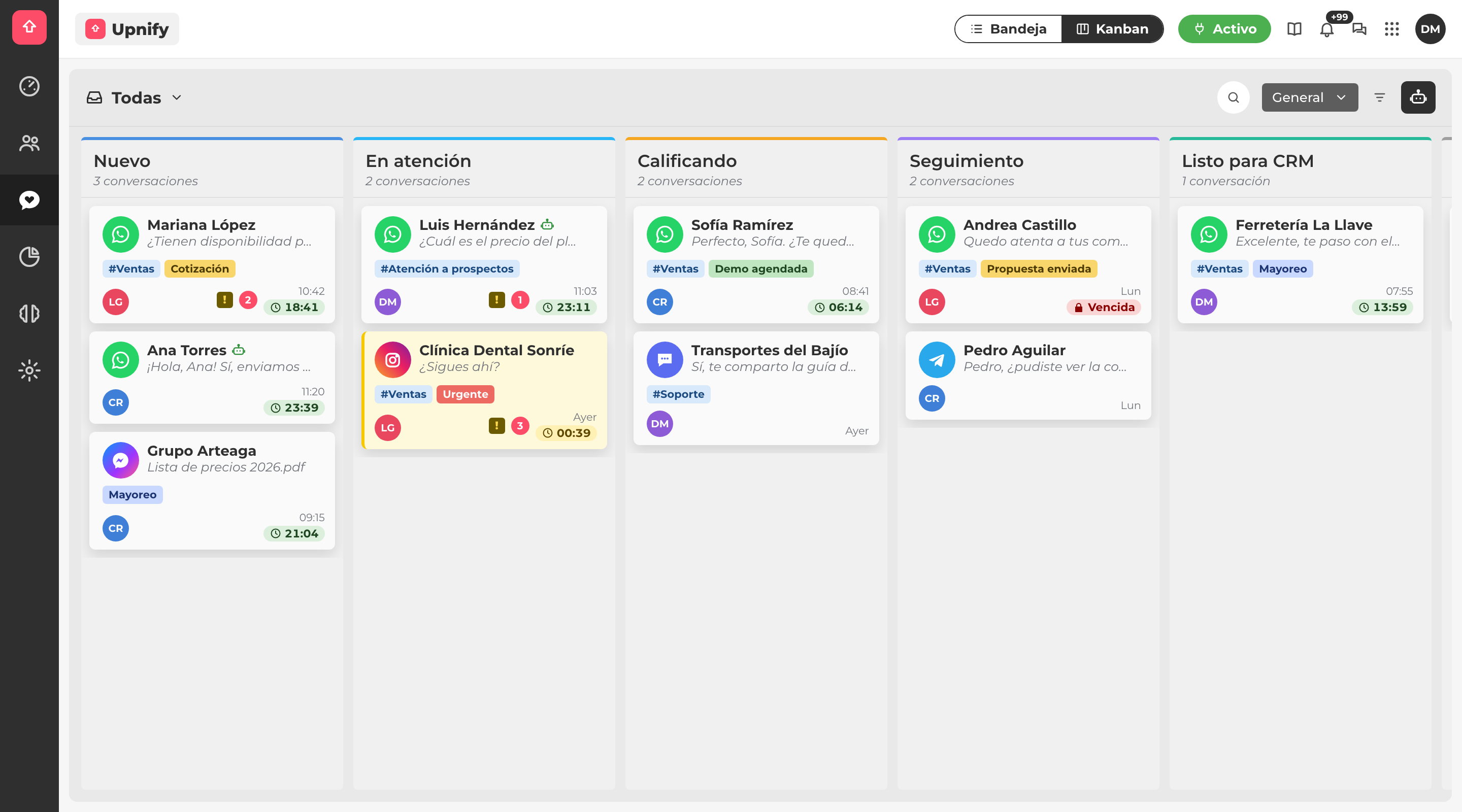Click unread badge 1 on Luis Hernández card

coord(520,299)
